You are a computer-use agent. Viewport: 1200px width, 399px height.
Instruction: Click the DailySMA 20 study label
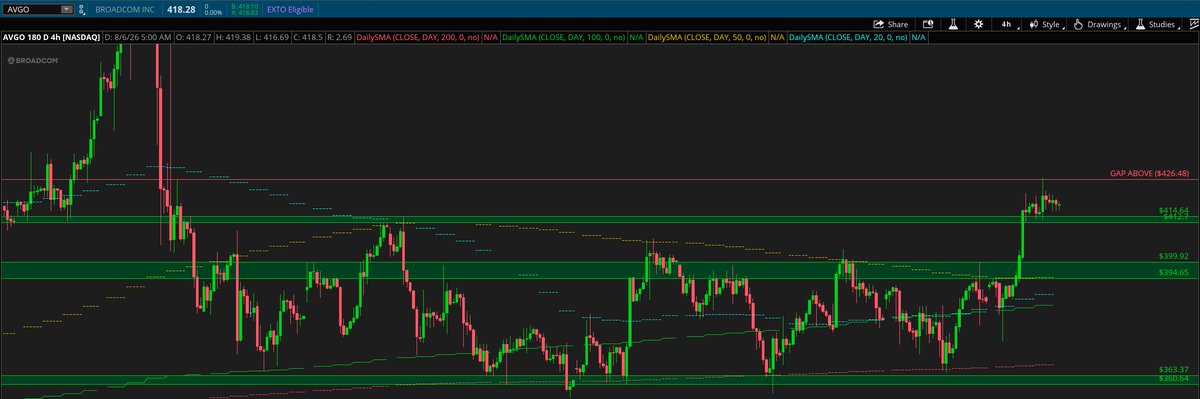click(847, 37)
